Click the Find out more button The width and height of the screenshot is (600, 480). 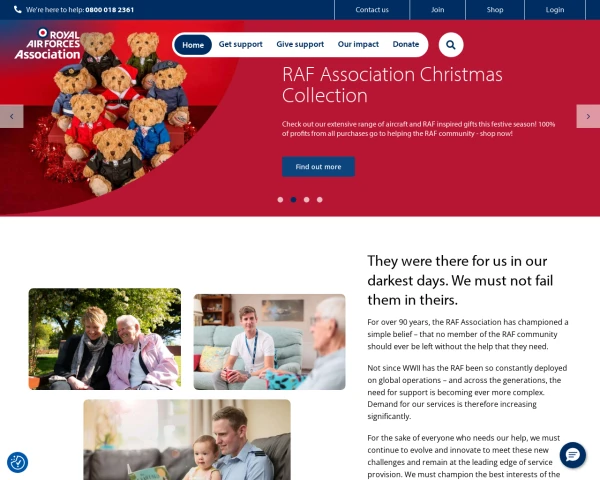(318, 167)
